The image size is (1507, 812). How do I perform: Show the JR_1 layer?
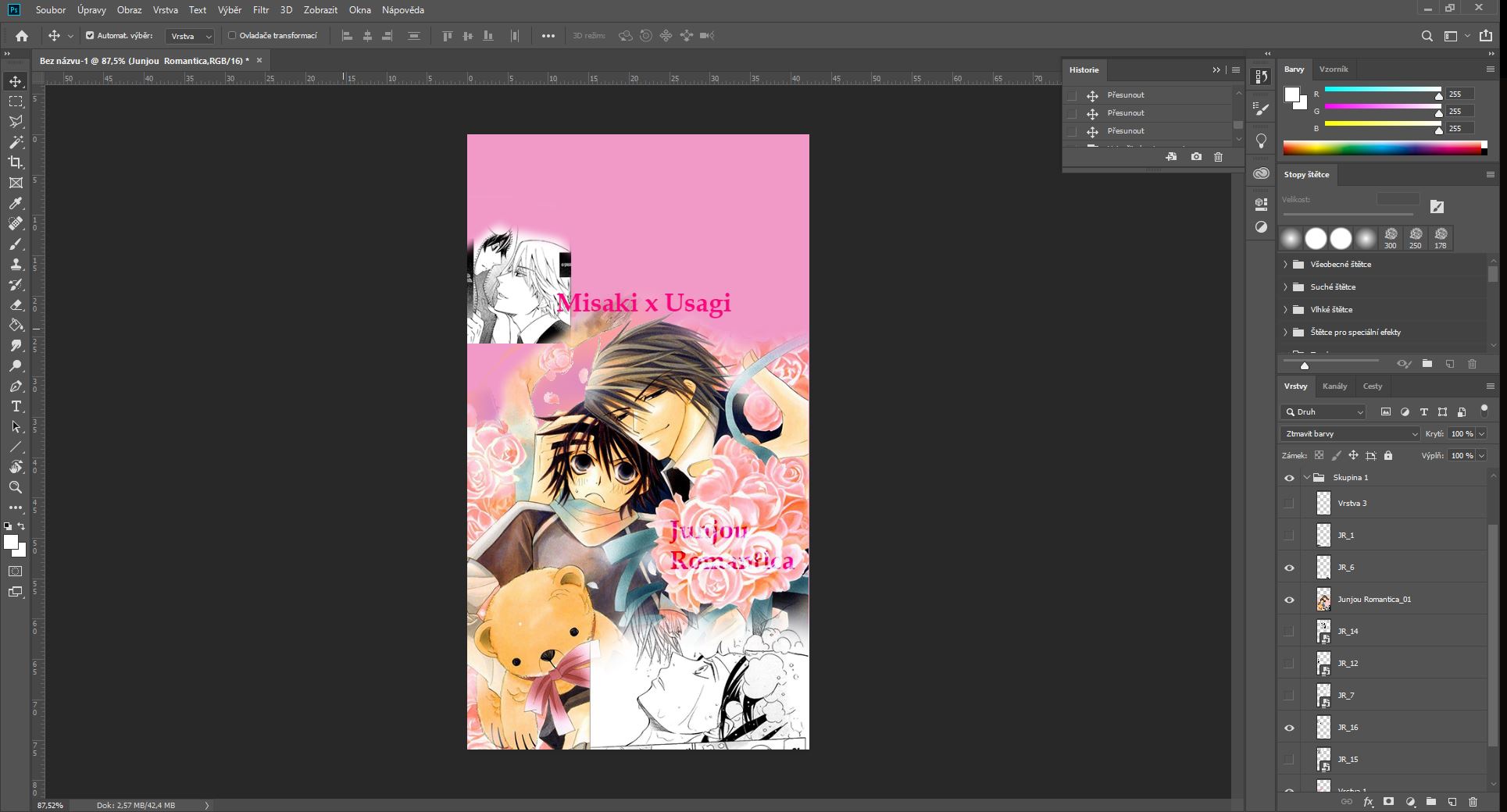click(1289, 536)
